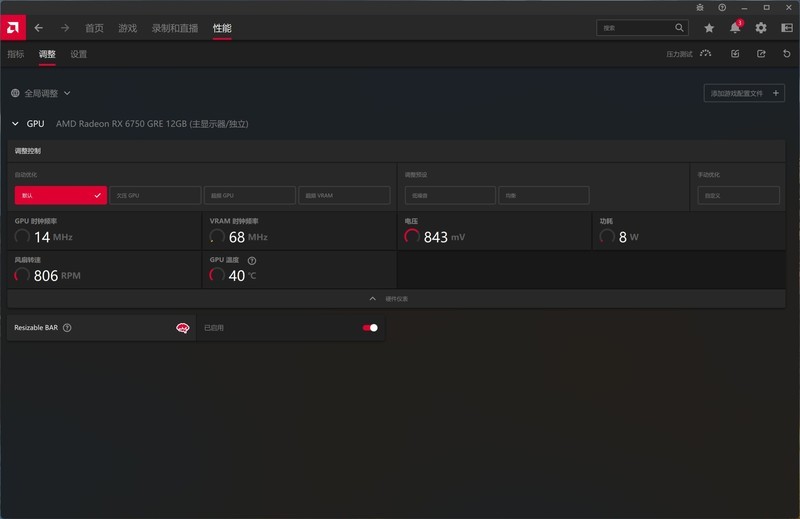The image size is (800, 519).
Task: Open the 游戏 tab
Action: (x=128, y=28)
